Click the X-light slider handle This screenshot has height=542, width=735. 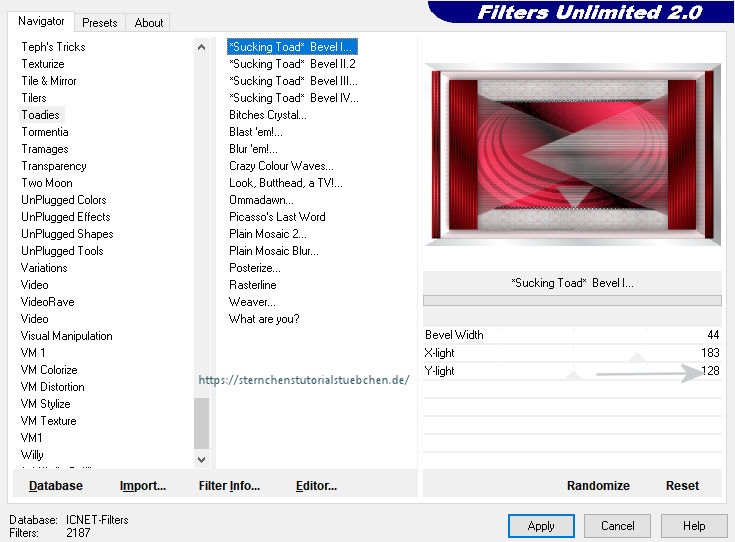click(x=637, y=355)
